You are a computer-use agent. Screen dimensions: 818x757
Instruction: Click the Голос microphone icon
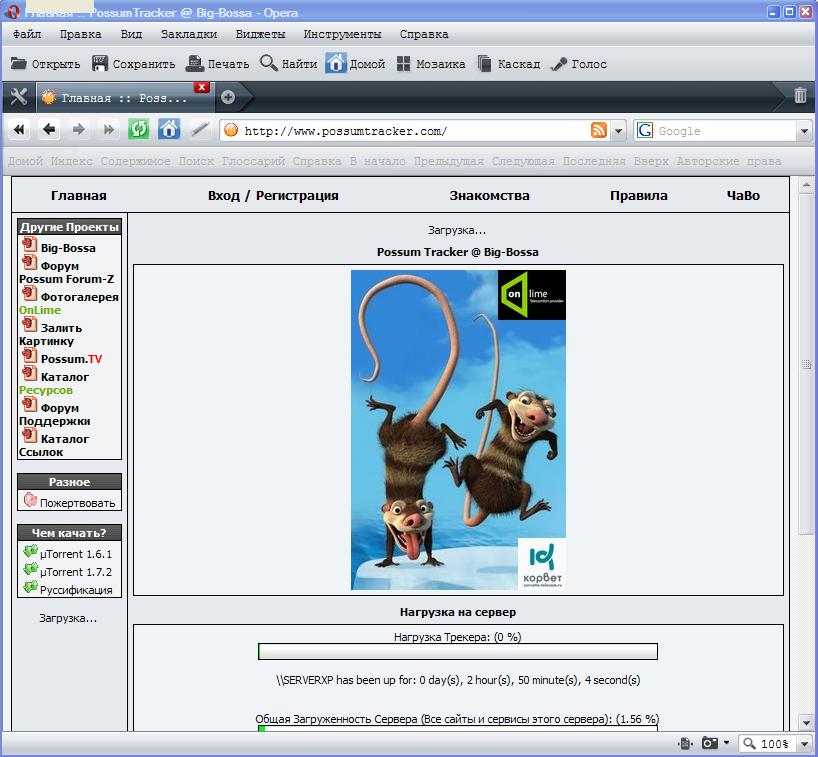tap(559, 64)
